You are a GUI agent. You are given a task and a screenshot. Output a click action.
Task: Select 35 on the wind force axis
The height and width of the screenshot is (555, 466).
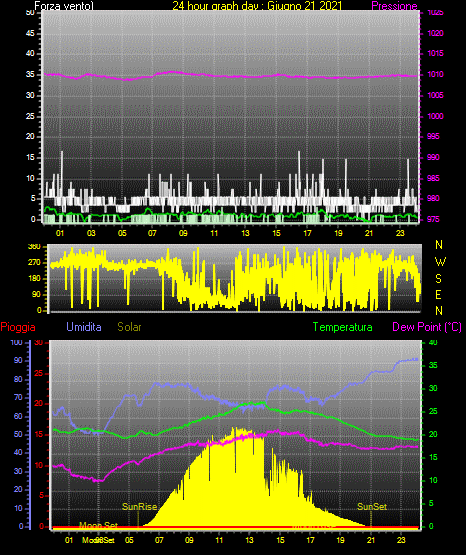(30, 74)
